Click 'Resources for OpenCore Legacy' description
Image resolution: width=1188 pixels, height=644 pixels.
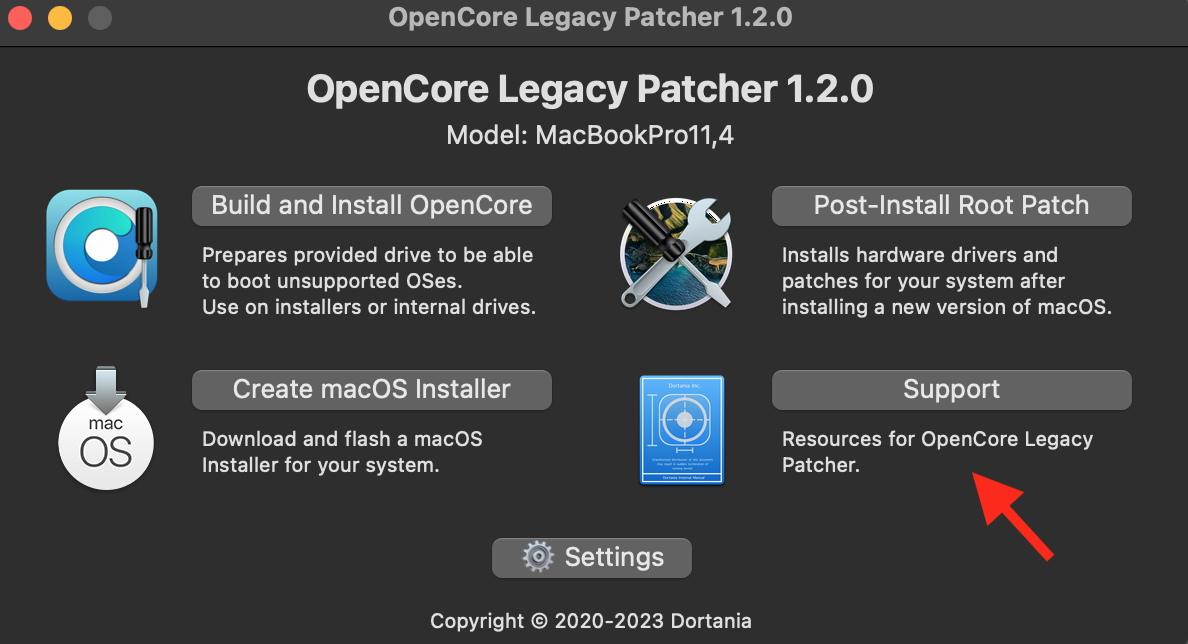point(937,440)
